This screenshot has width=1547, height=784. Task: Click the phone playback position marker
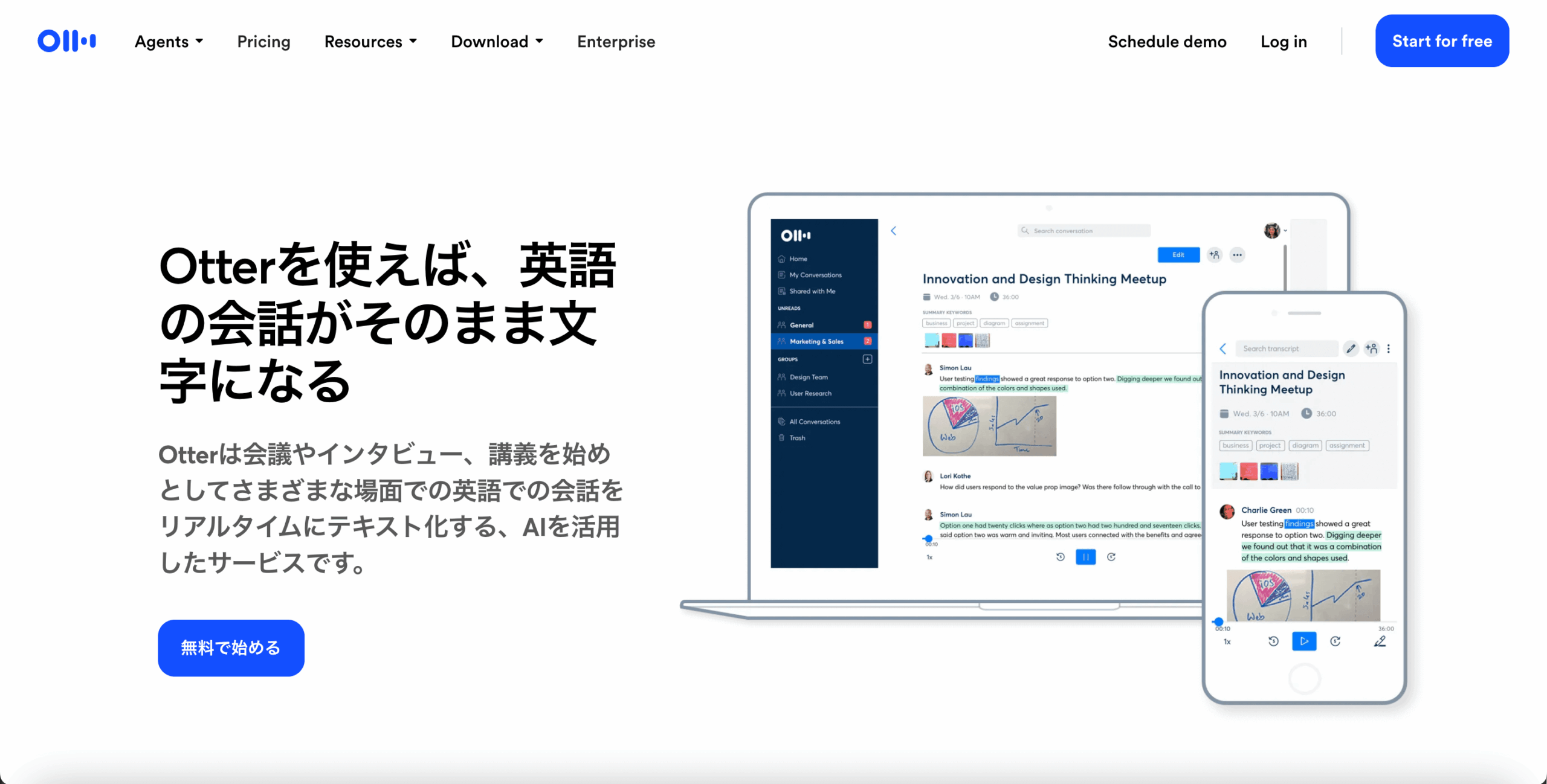pos(1218,622)
